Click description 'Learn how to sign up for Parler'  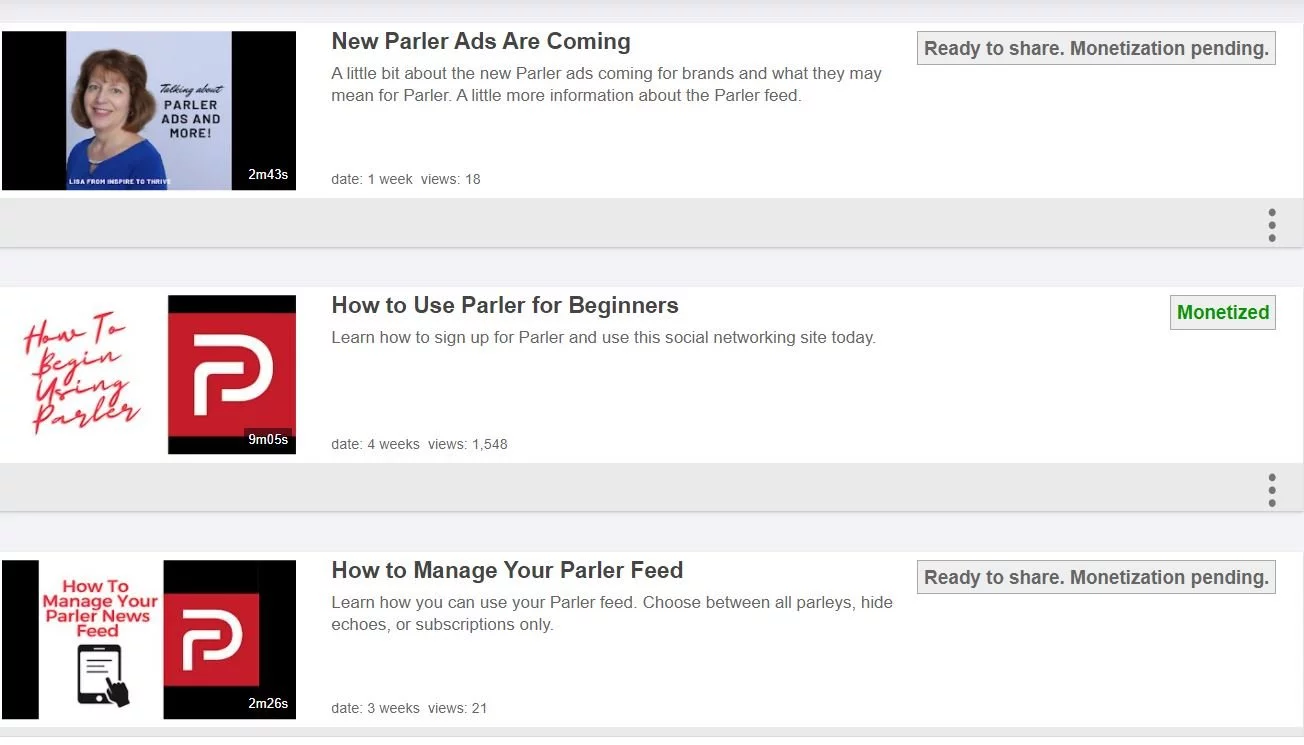click(604, 338)
